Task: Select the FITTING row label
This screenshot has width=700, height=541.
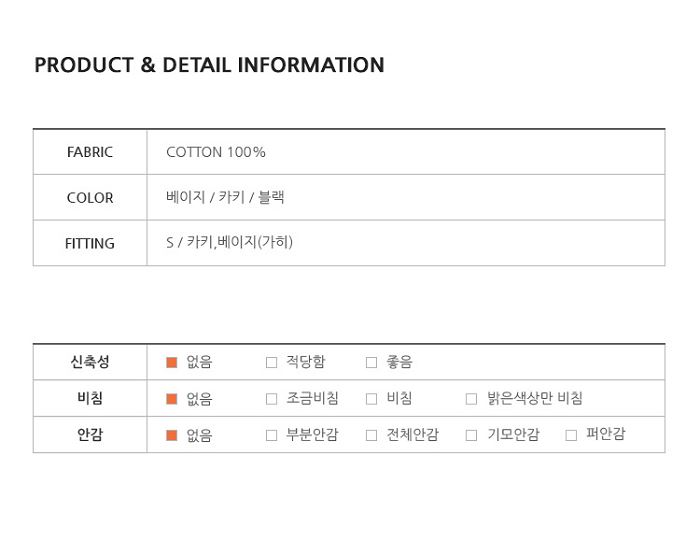Action: (x=90, y=243)
